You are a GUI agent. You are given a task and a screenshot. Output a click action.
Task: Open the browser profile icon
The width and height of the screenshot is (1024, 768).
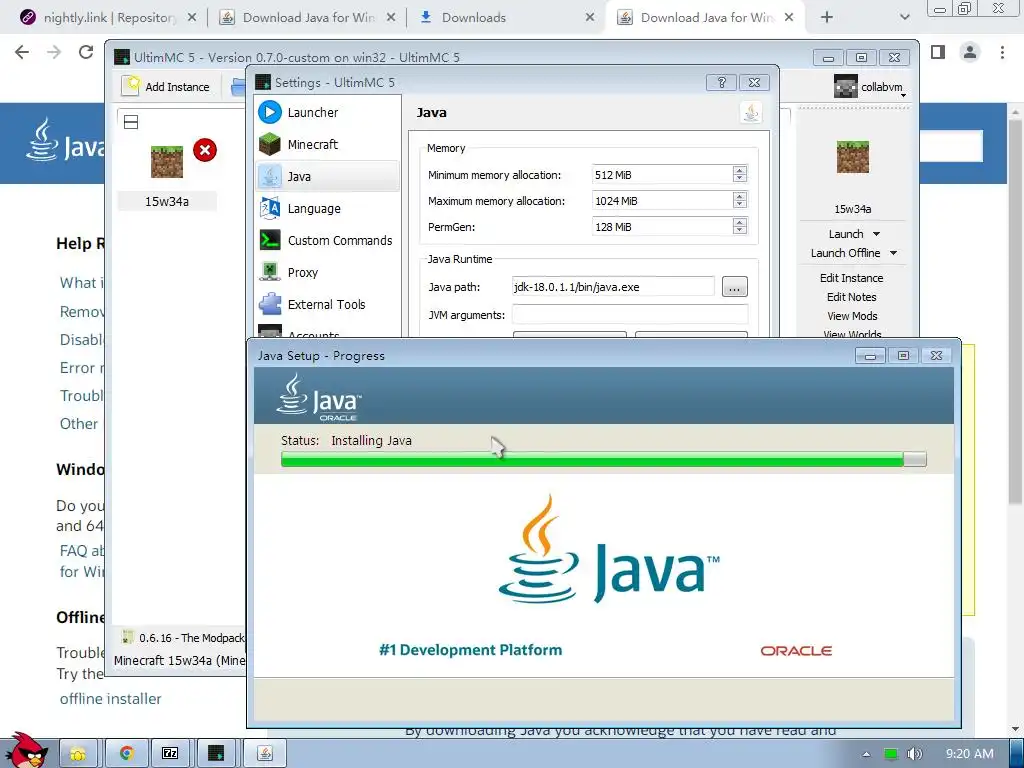970,52
